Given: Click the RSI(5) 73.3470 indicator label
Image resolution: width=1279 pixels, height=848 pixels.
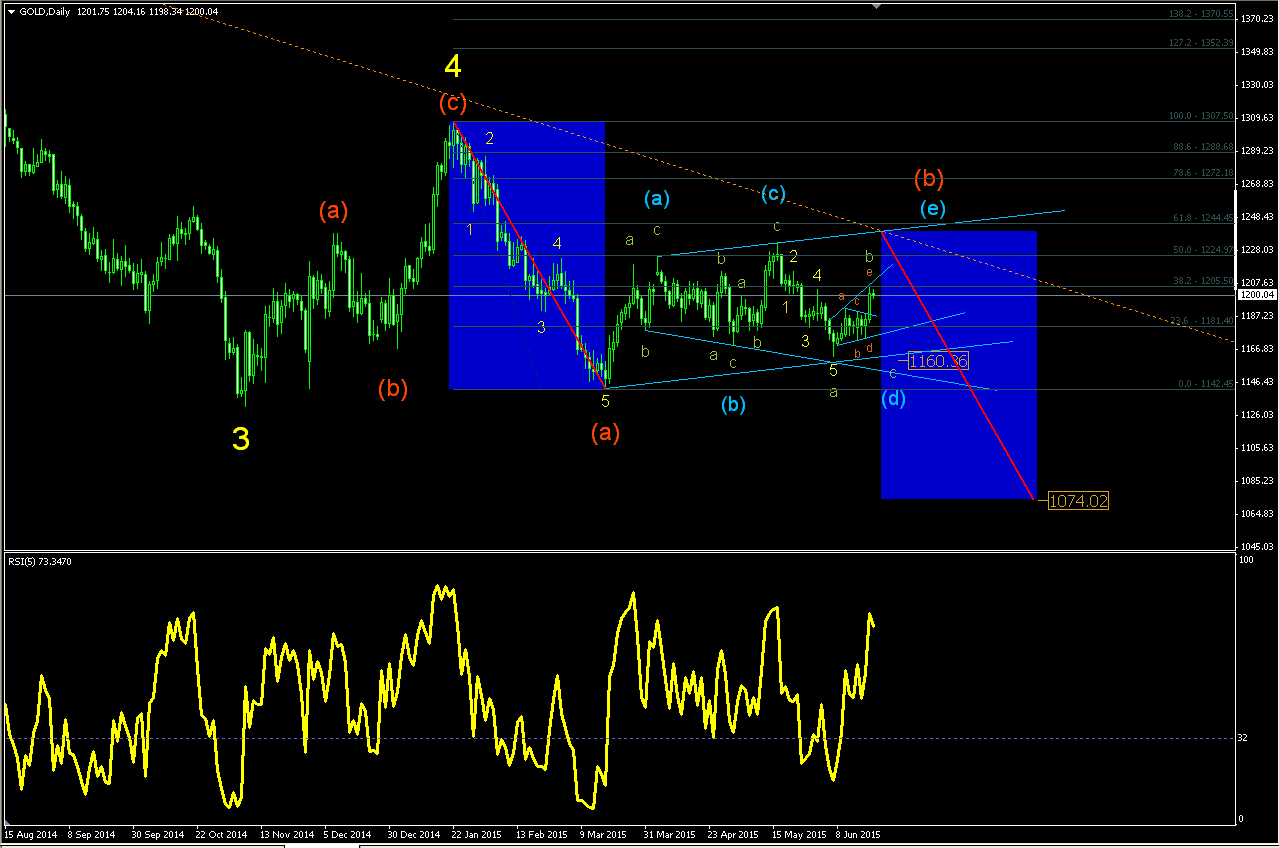Looking at the screenshot, I should [40, 561].
